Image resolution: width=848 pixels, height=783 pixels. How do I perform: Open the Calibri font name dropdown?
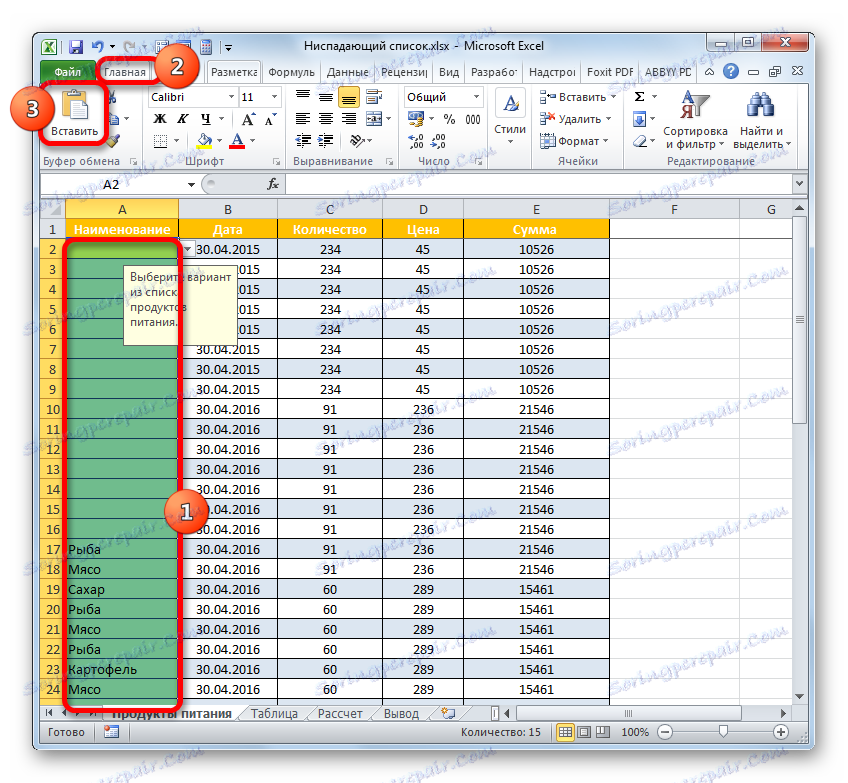[x=231, y=97]
